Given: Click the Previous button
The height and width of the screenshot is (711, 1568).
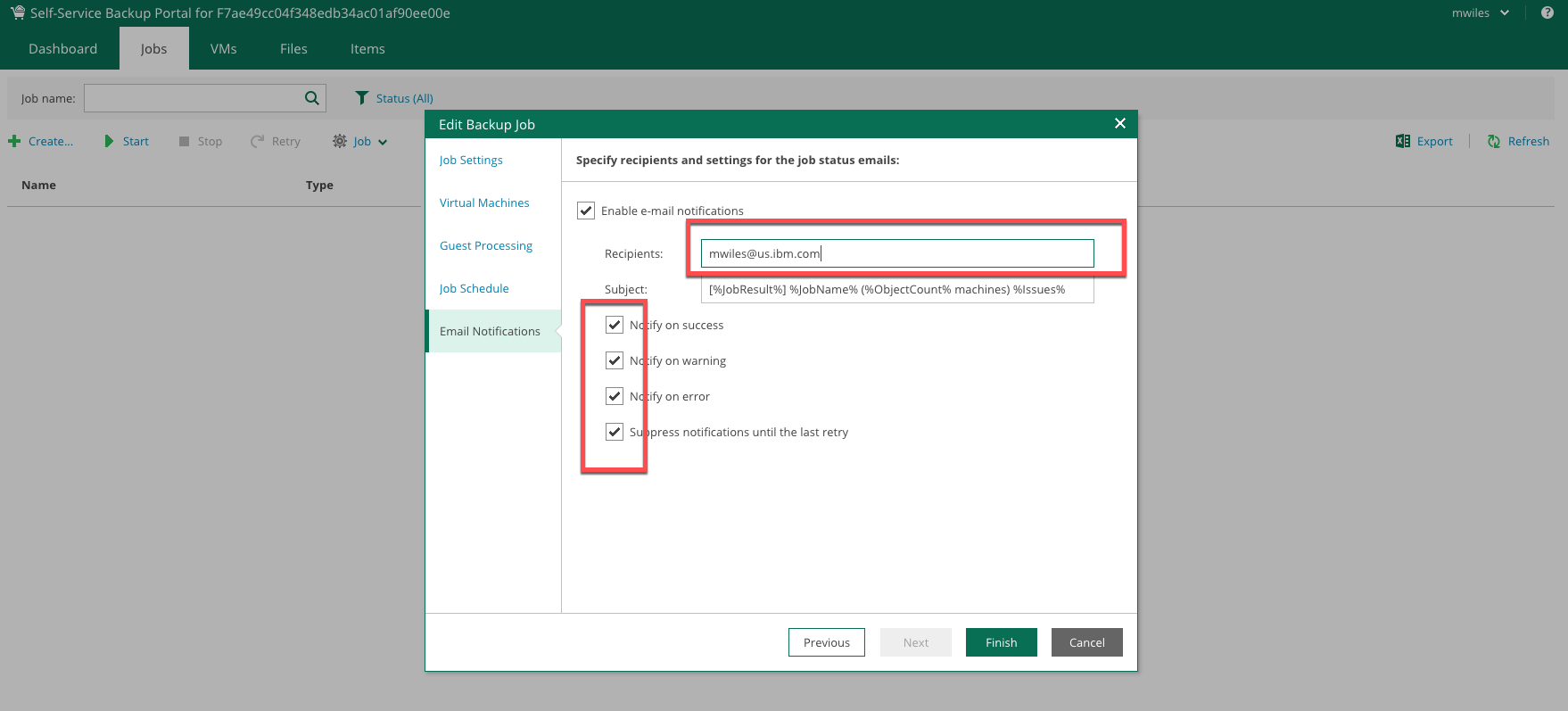Looking at the screenshot, I should (x=826, y=642).
